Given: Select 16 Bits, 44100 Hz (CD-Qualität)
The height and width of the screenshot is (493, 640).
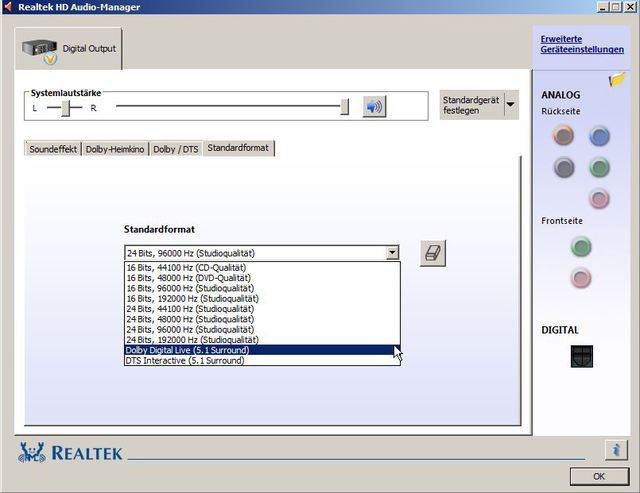Looking at the screenshot, I should [262, 268].
